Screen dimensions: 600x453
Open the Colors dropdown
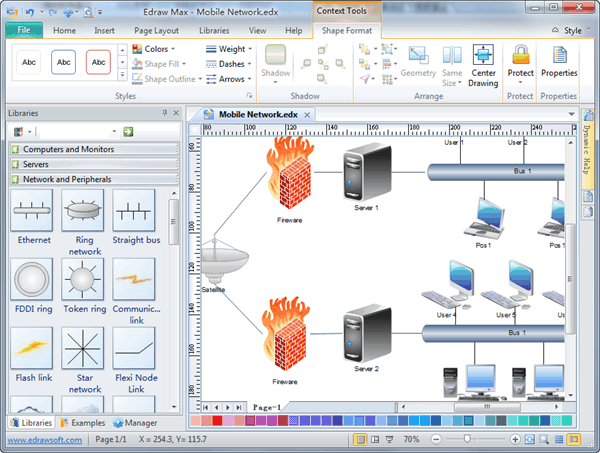tap(153, 49)
